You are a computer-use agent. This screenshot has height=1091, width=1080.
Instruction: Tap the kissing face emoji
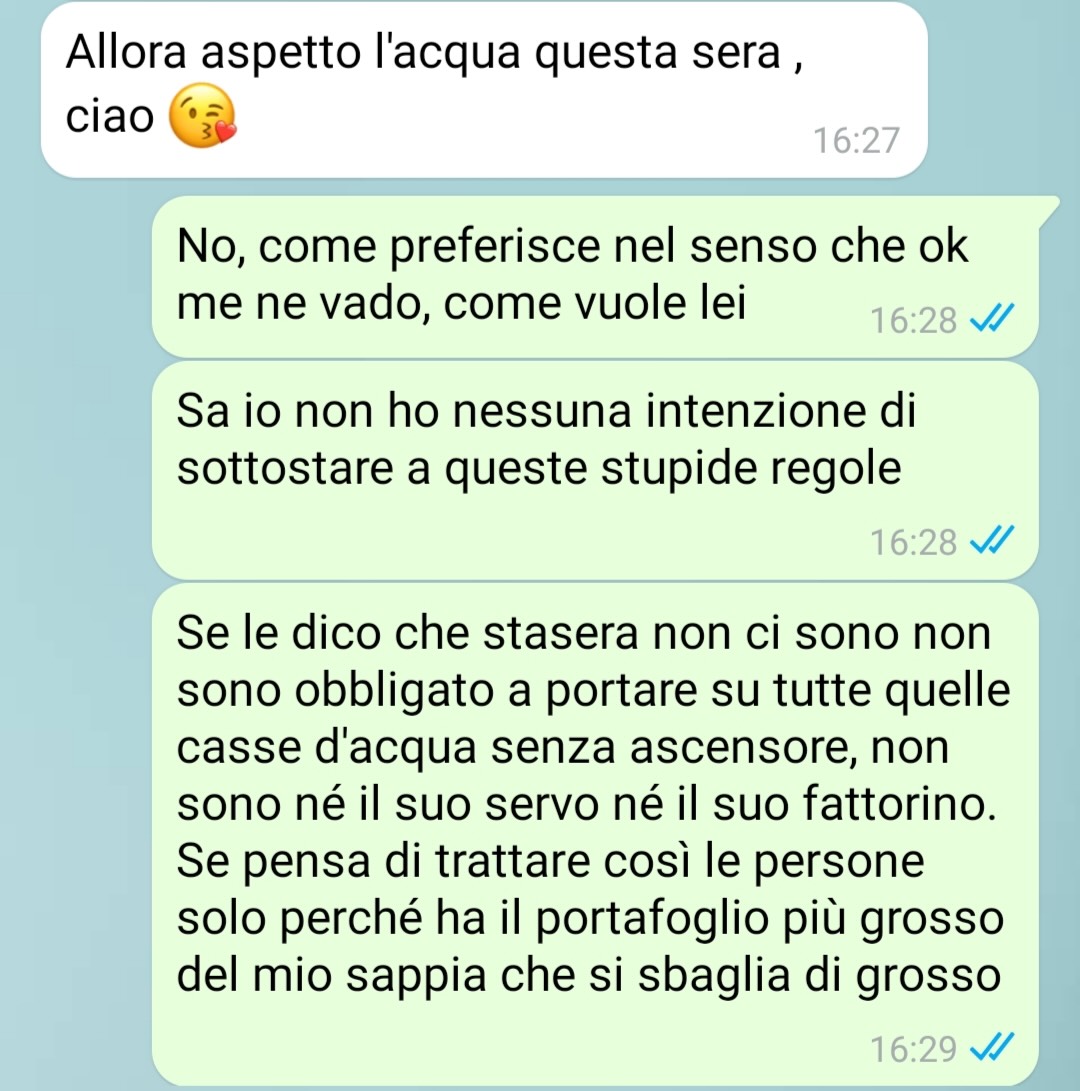[x=202, y=116]
